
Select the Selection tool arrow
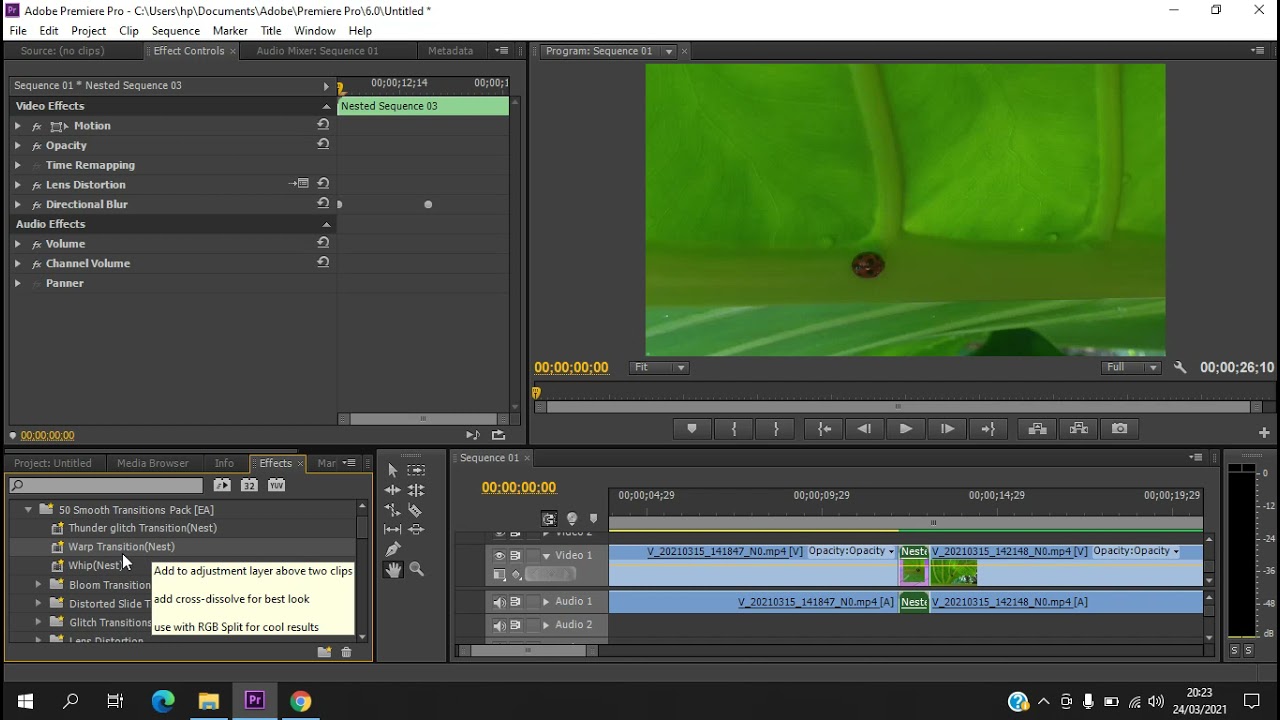(x=392, y=470)
